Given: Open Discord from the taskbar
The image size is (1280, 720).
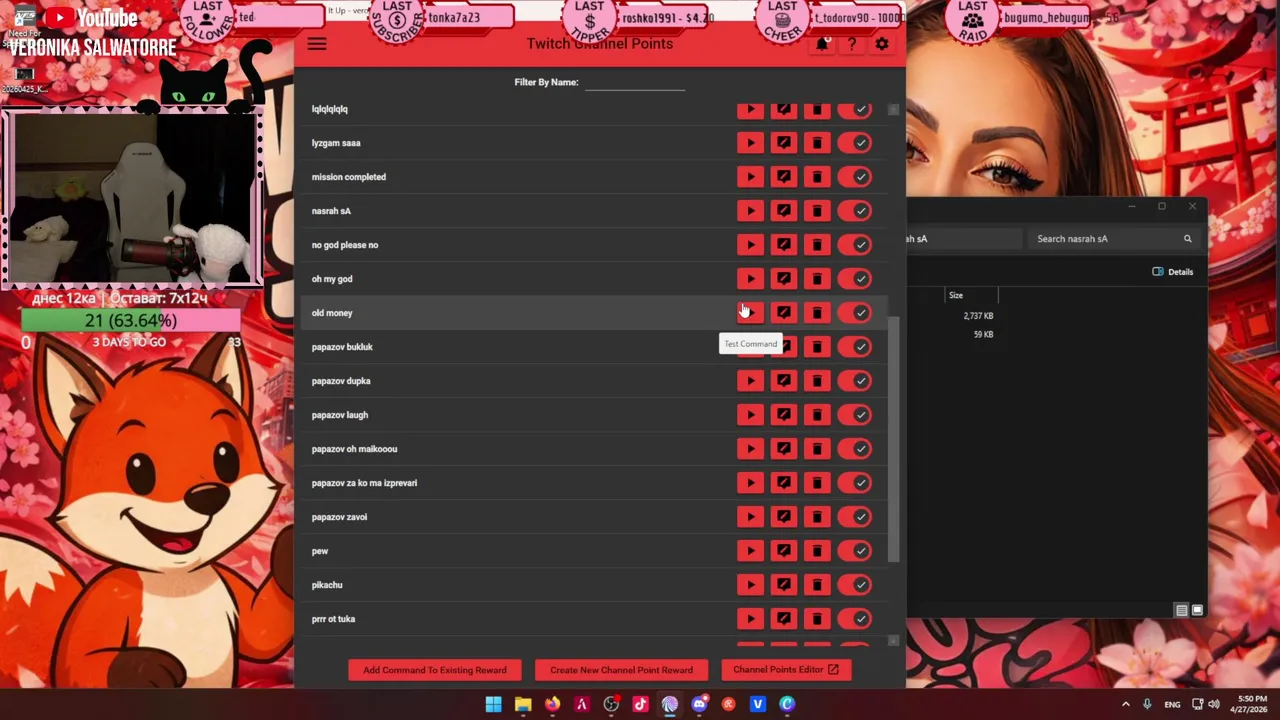Looking at the screenshot, I should click(x=699, y=704).
